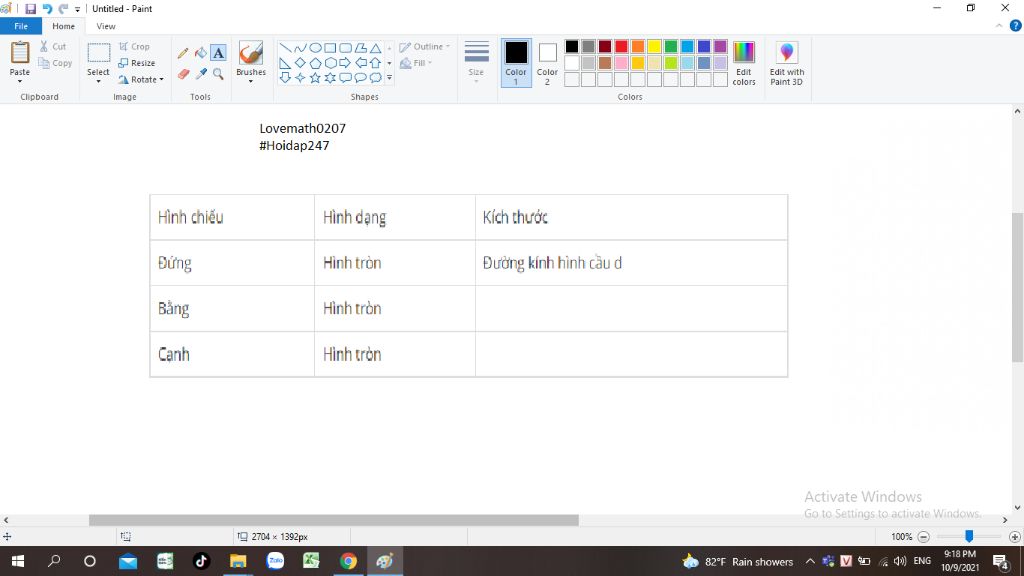
Task: Choose the Right arrow shape
Action: [345, 63]
